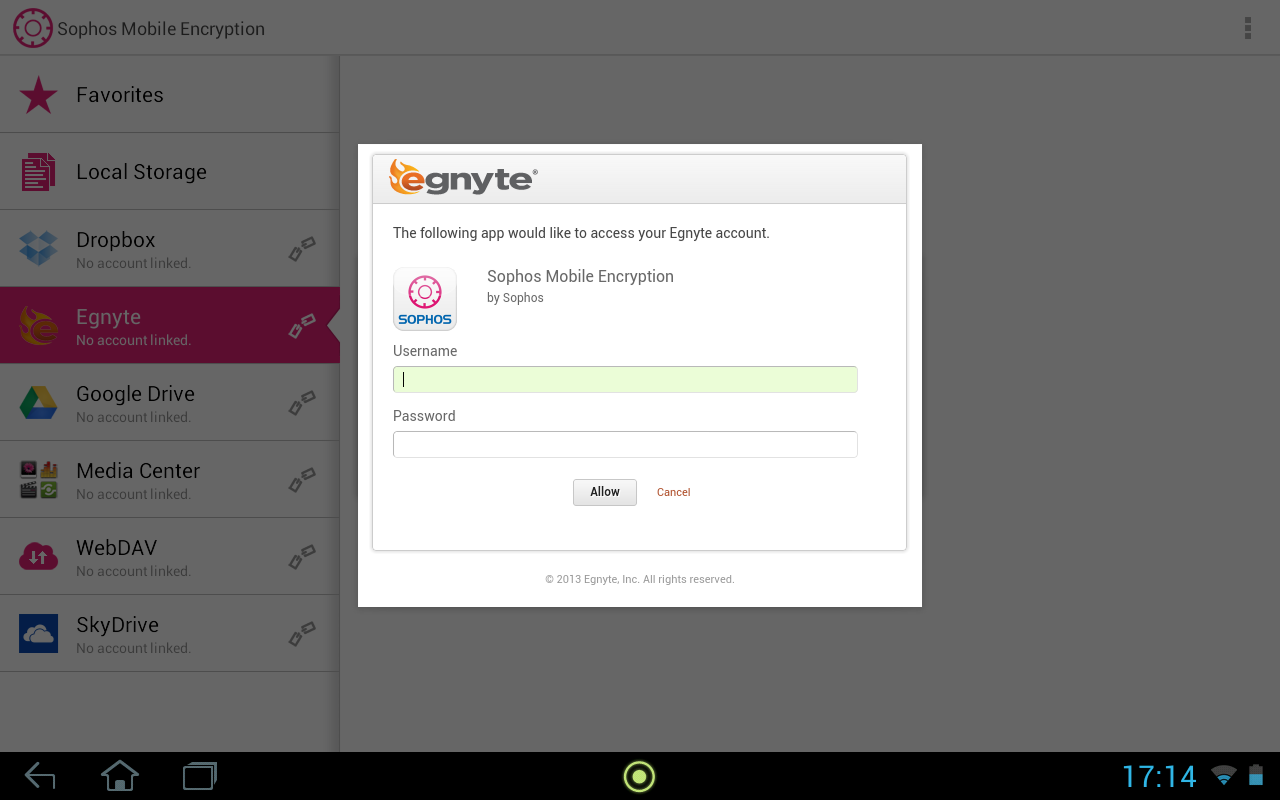This screenshot has height=800, width=1280.
Task: Link account using Google Drive chain icon
Action: 302,403
